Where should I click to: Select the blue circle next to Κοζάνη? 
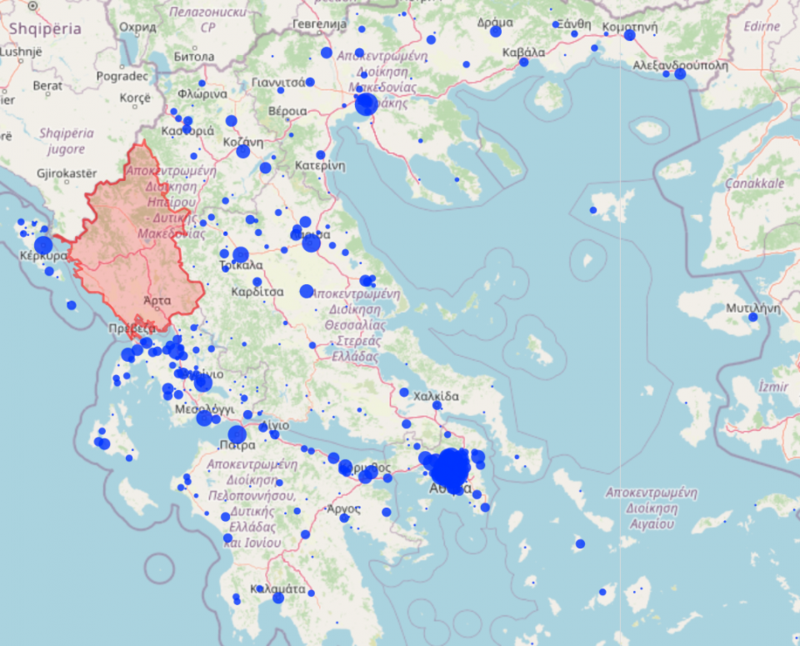pyautogui.click(x=231, y=121)
